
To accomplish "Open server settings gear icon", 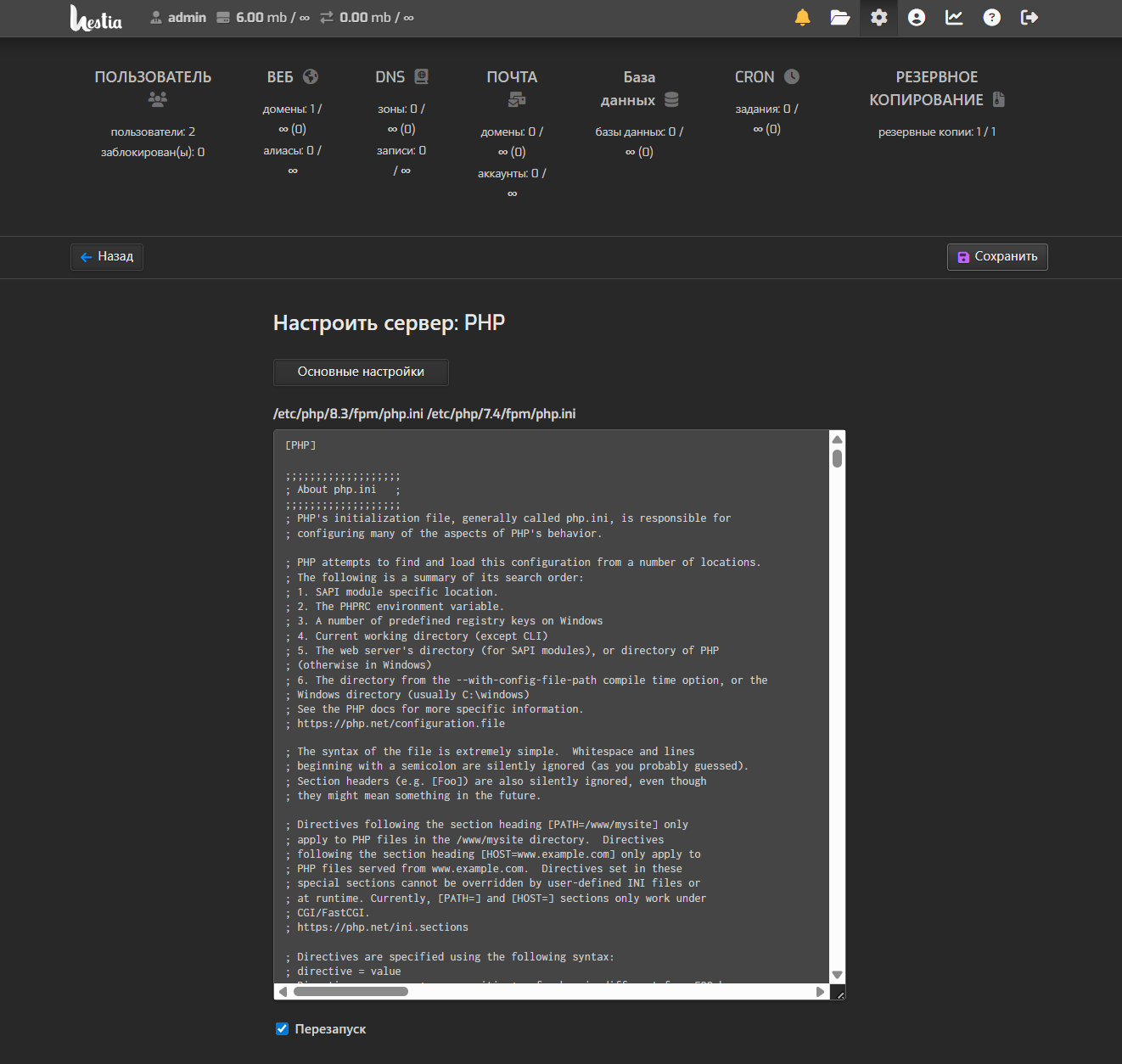I will click(878, 18).
